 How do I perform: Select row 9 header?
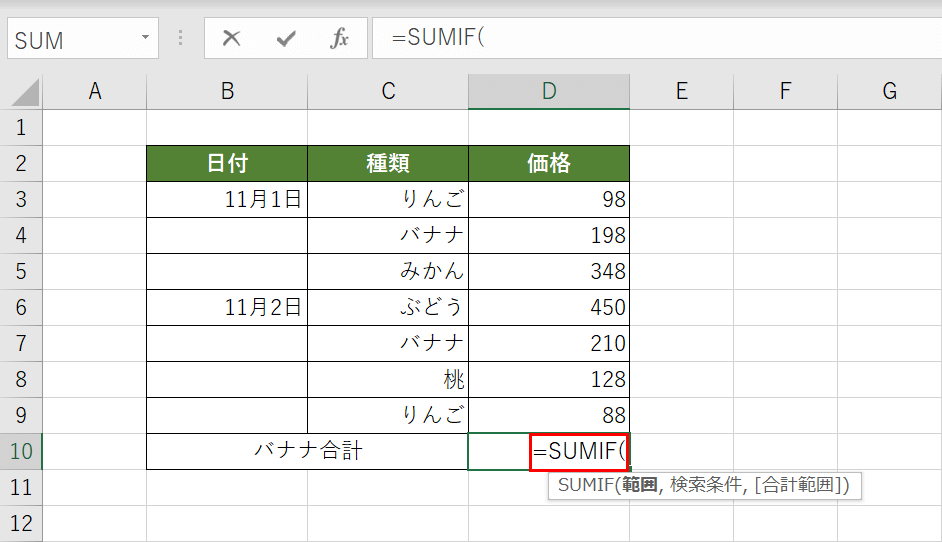pos(21,416)
